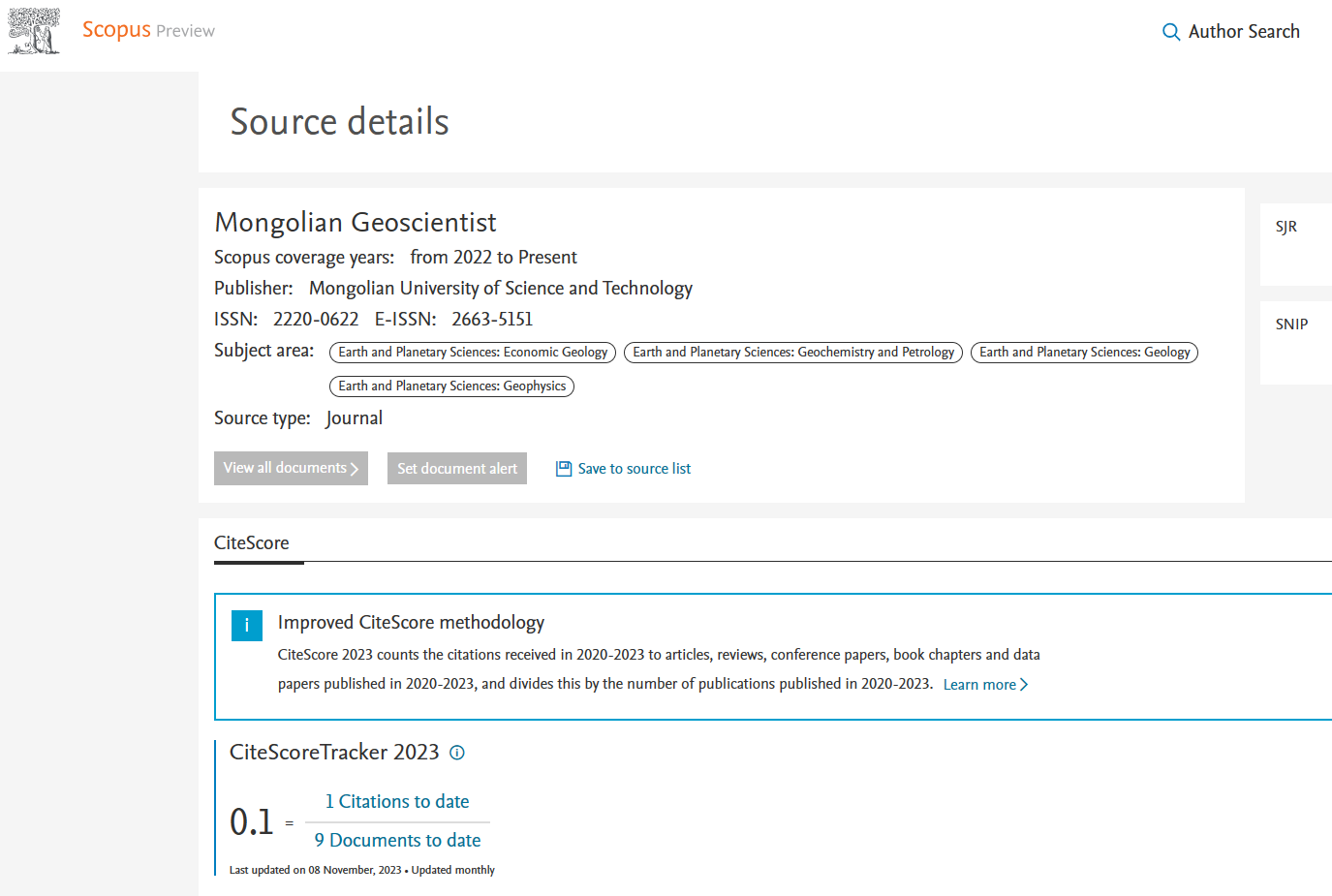Image resolution: width=1332 pixels, height=896 pixels.
Task: Switch to the CiteScore tab
Action: tap(252, 543)
